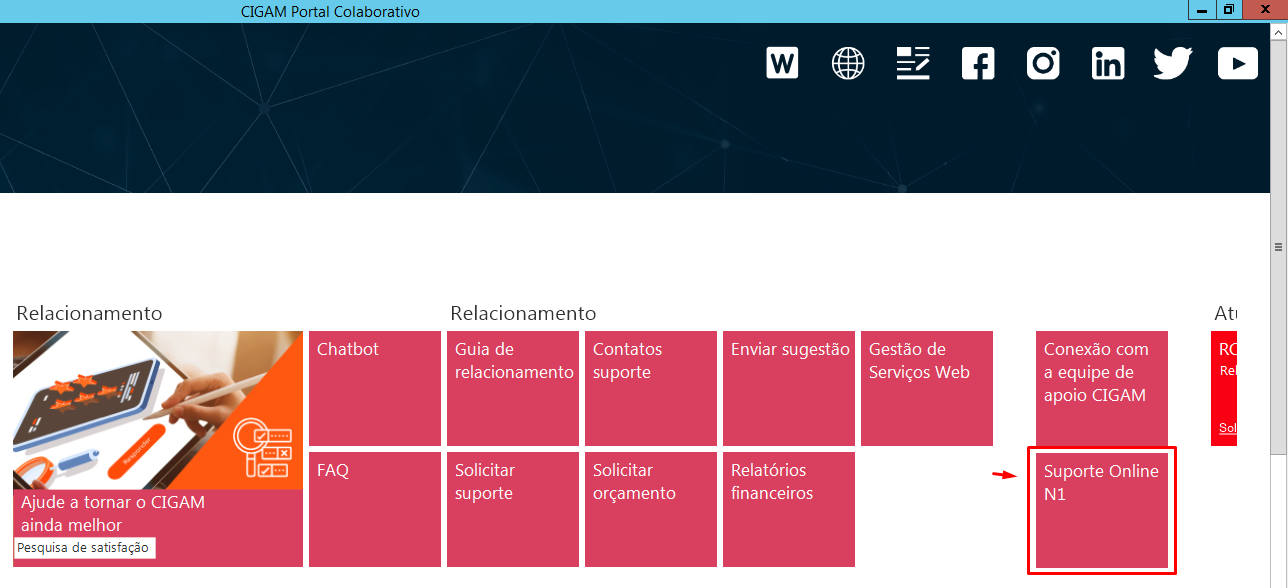The image size is (1288, 588).
Task: Open Relatórios financeiros tile
Action: click(x=789, y=509)
